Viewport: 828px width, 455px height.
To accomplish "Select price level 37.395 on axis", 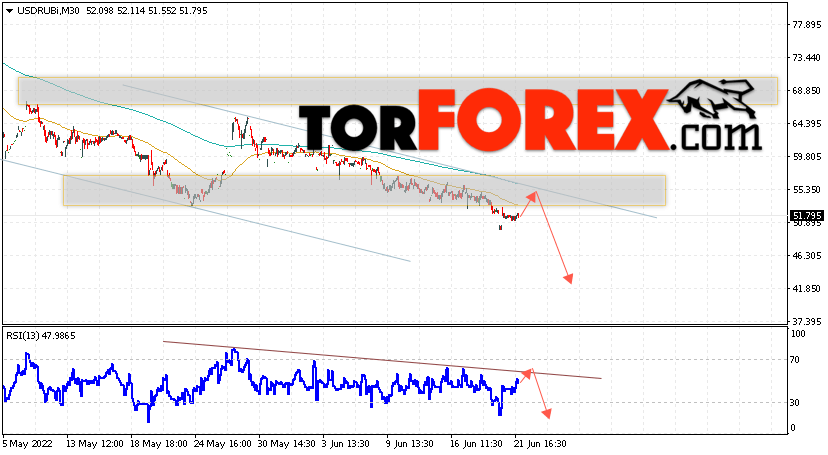I will 806,321.
